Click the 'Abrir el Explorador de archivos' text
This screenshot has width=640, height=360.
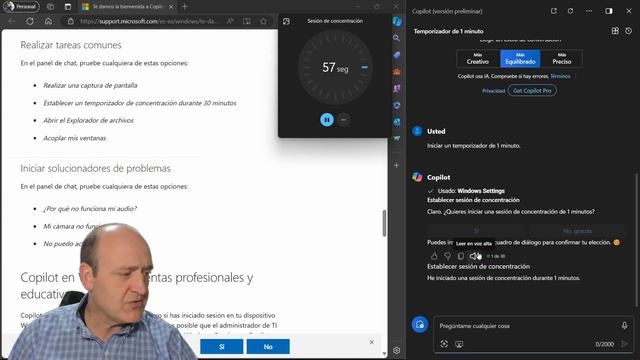pyautogui.click(x=89, y=120)
